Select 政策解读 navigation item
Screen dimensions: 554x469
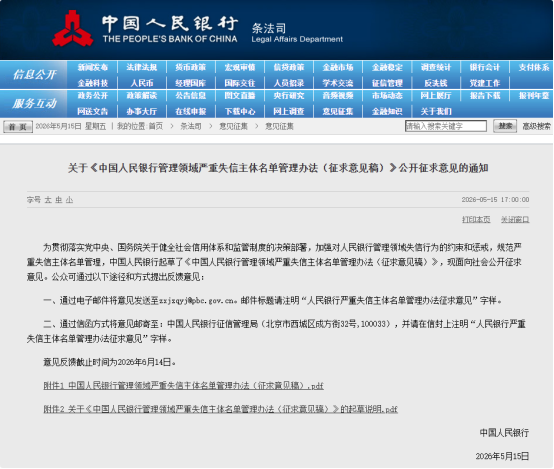pyautogui.click(x=142, y=96)
